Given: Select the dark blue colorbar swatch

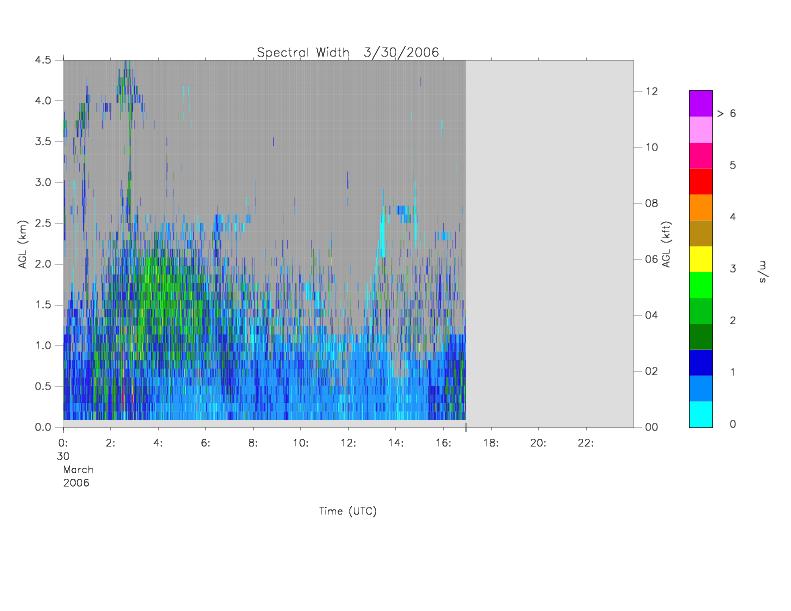Looking at the screenshot, I should pos(701,362).
